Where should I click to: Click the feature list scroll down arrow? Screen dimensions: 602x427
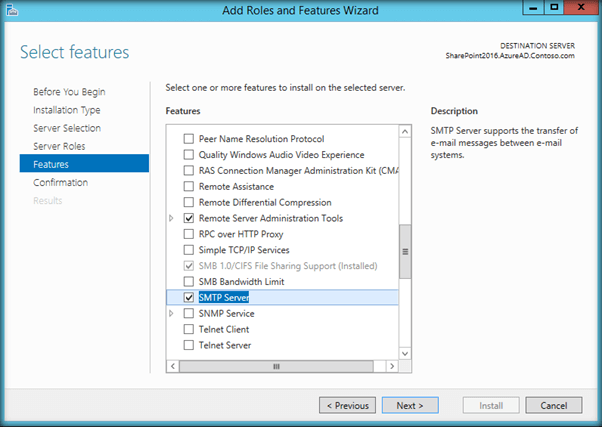point(405,352)
